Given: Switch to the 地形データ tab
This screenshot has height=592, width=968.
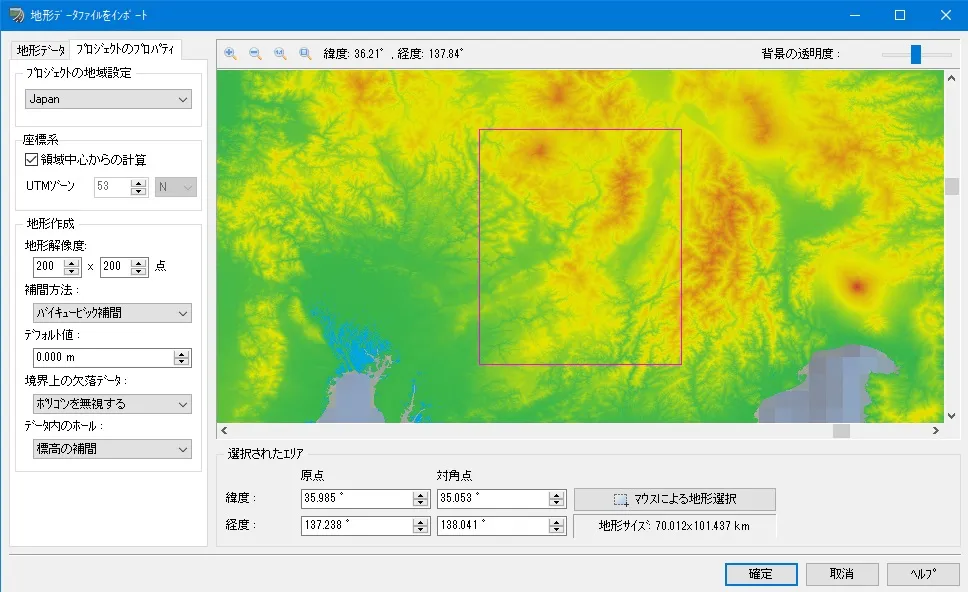Looking at the screenshot, I should click(41, 49).
